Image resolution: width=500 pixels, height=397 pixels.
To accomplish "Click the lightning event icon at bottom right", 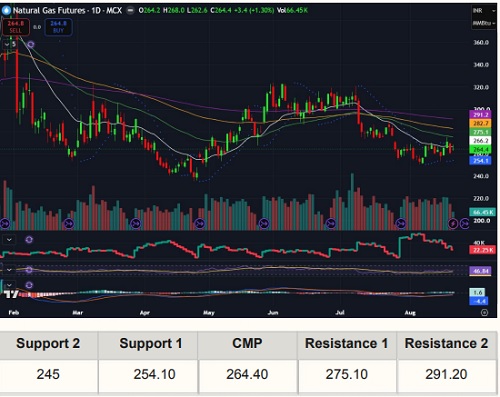I will point(453,223).
